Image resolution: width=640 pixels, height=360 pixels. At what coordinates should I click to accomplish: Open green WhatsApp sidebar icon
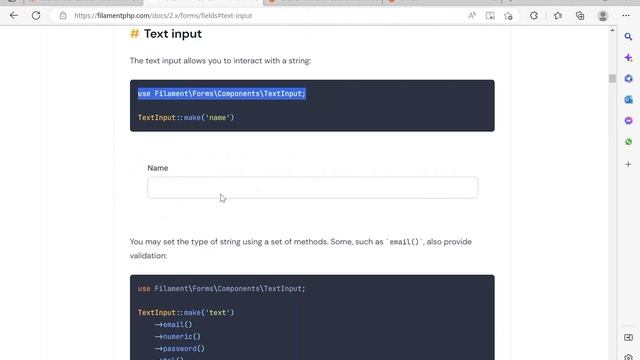click(x=628, y=142)
